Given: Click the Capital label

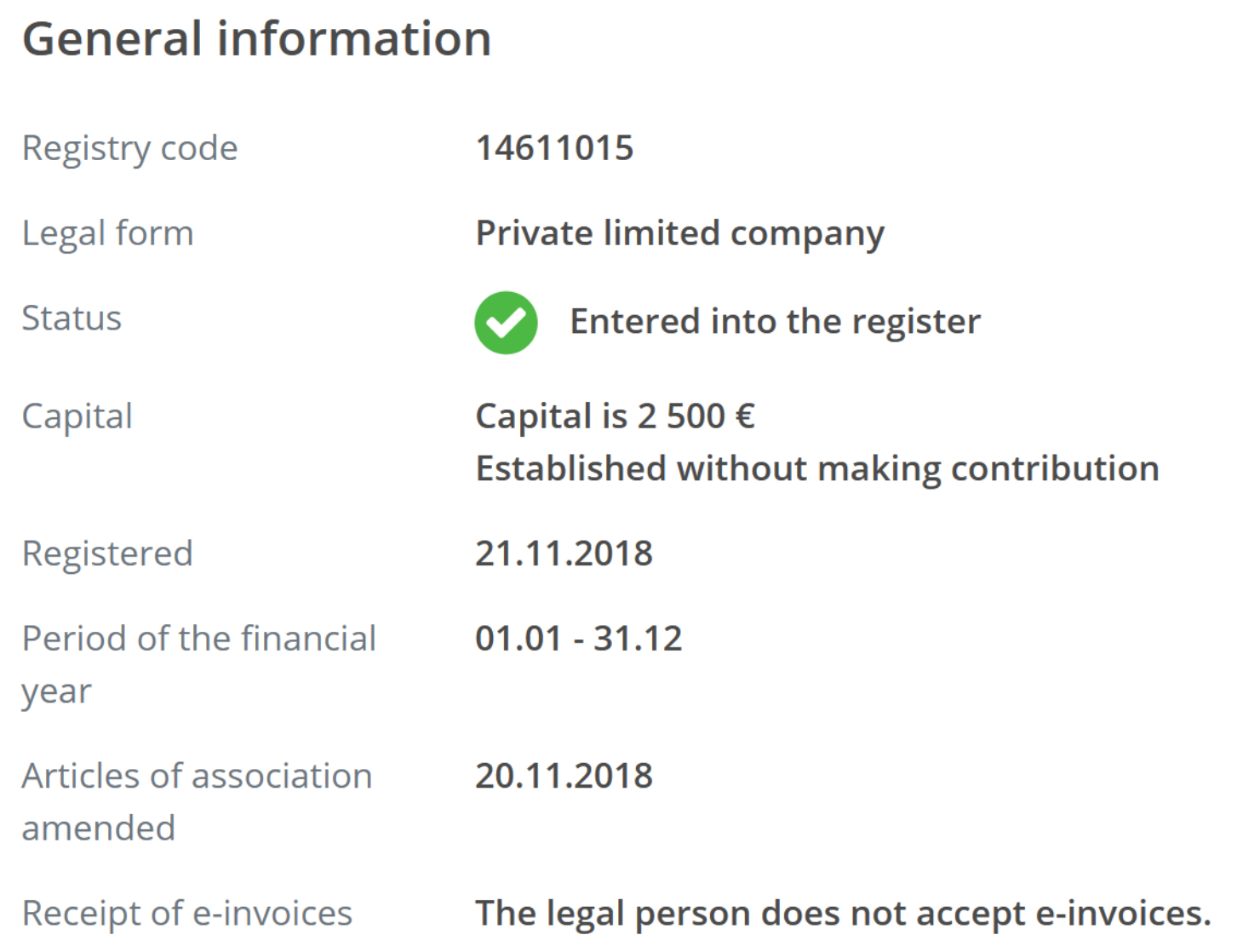Looking at the screenshot, I should (77, 417).
